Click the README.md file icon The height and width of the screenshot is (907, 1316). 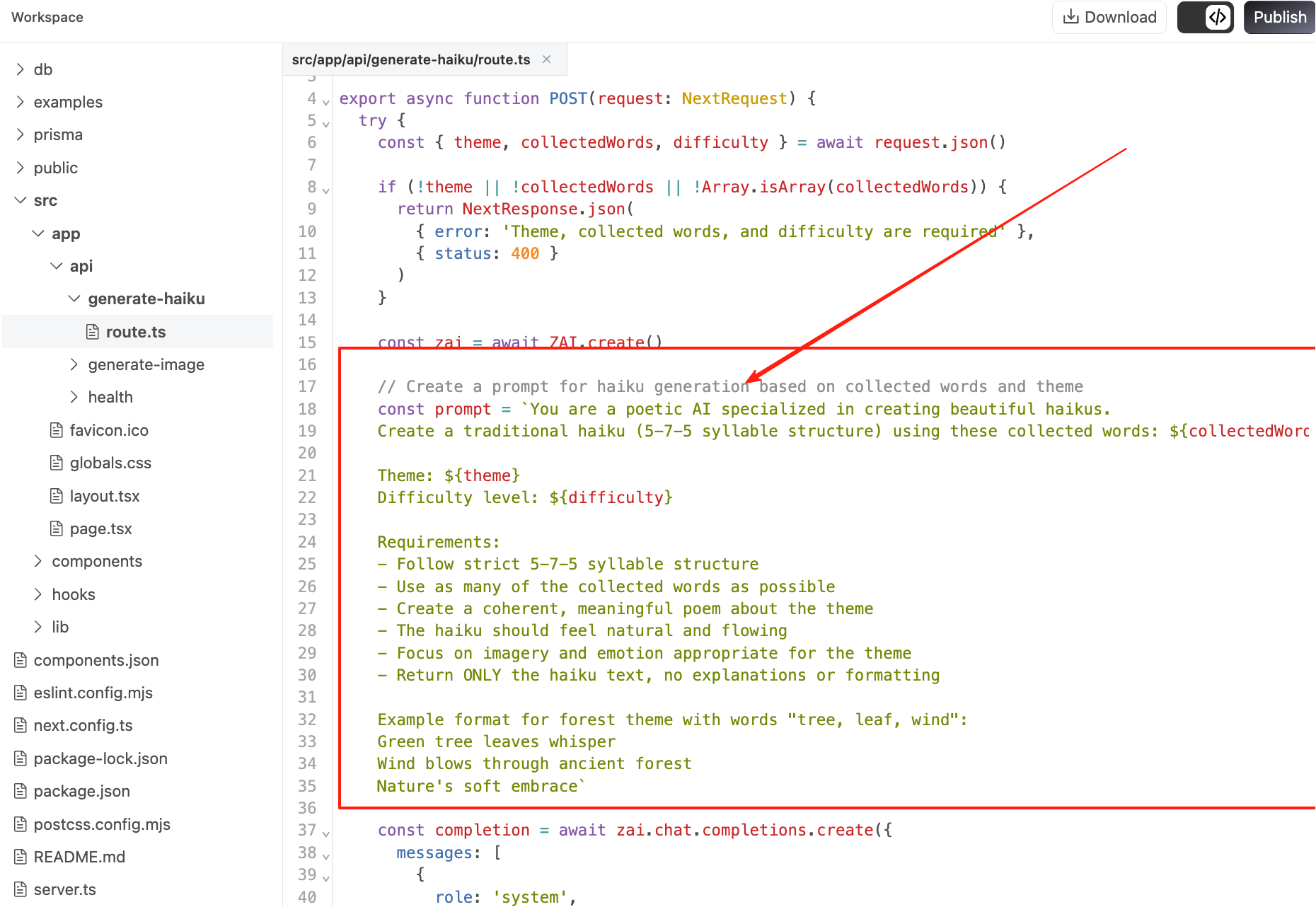[21, 857]
